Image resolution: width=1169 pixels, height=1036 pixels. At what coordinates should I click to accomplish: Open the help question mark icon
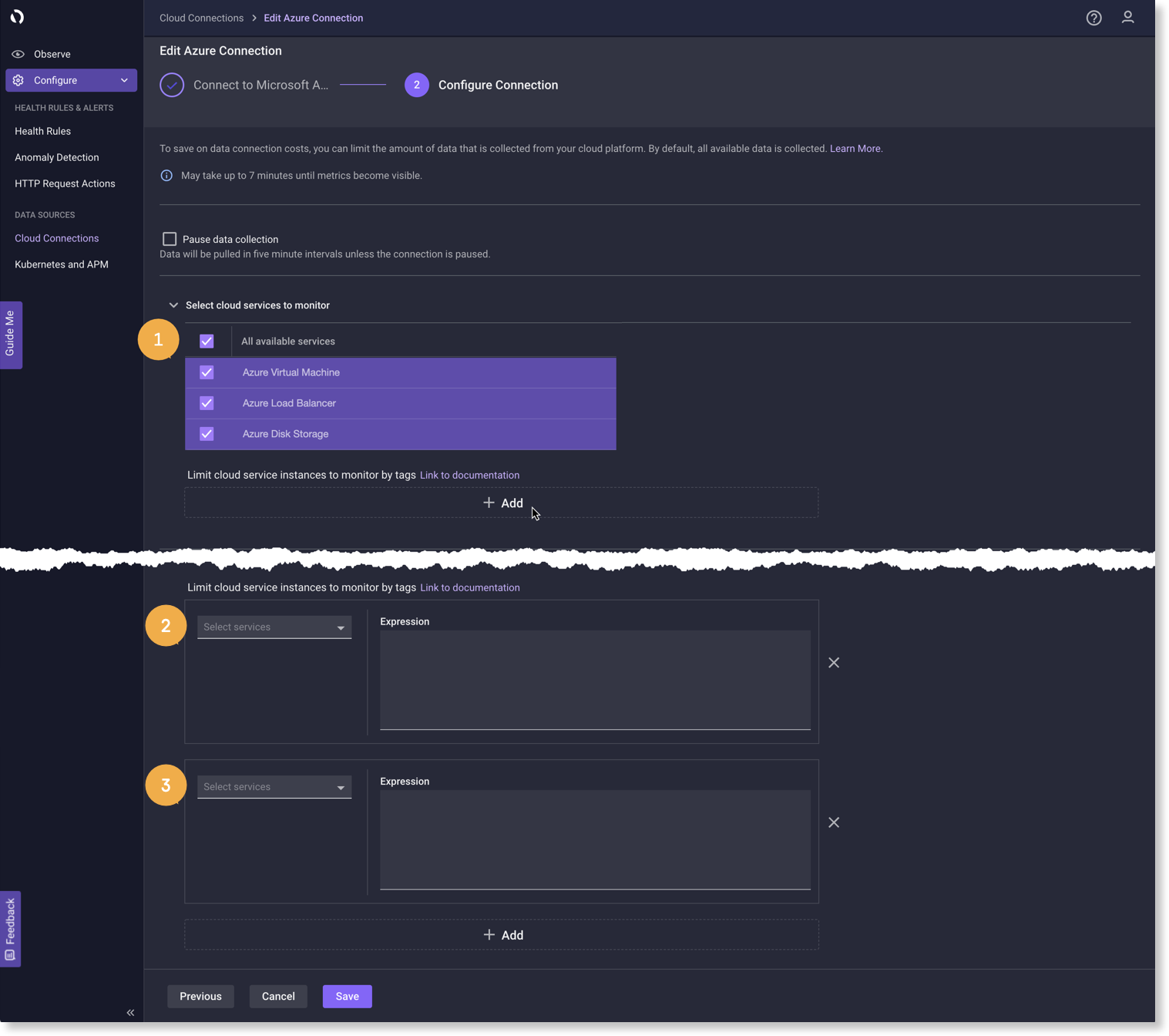coord(1093,18)
